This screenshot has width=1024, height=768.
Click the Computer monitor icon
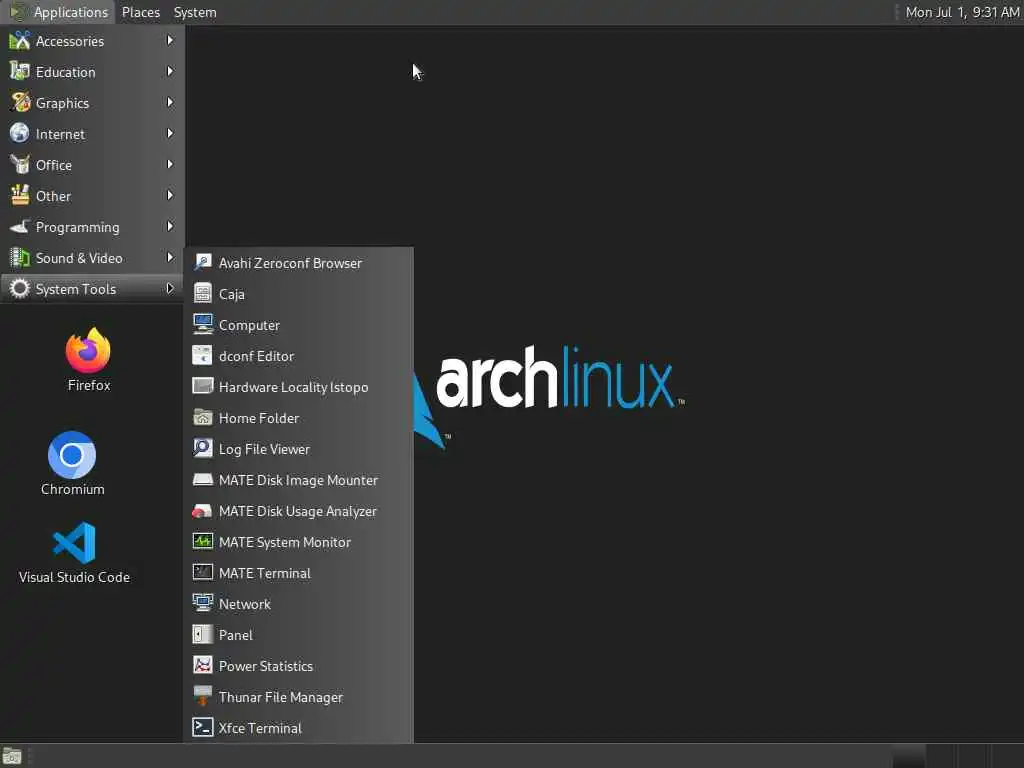point(202,325)
